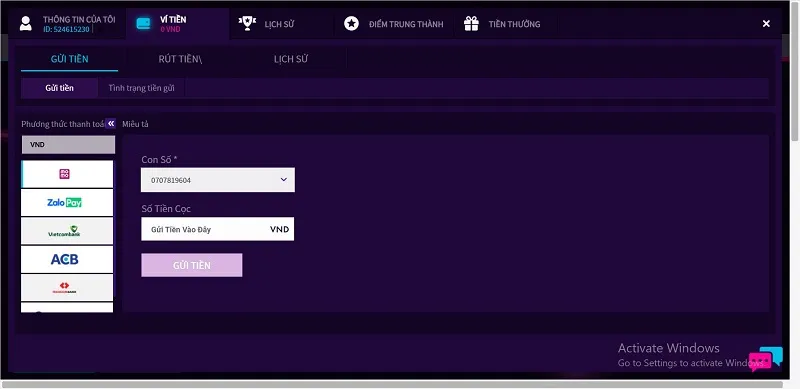Viewport: 800px width, 389px height.
Task: Close the wallet dialog with the X
Action: [766, 23]
